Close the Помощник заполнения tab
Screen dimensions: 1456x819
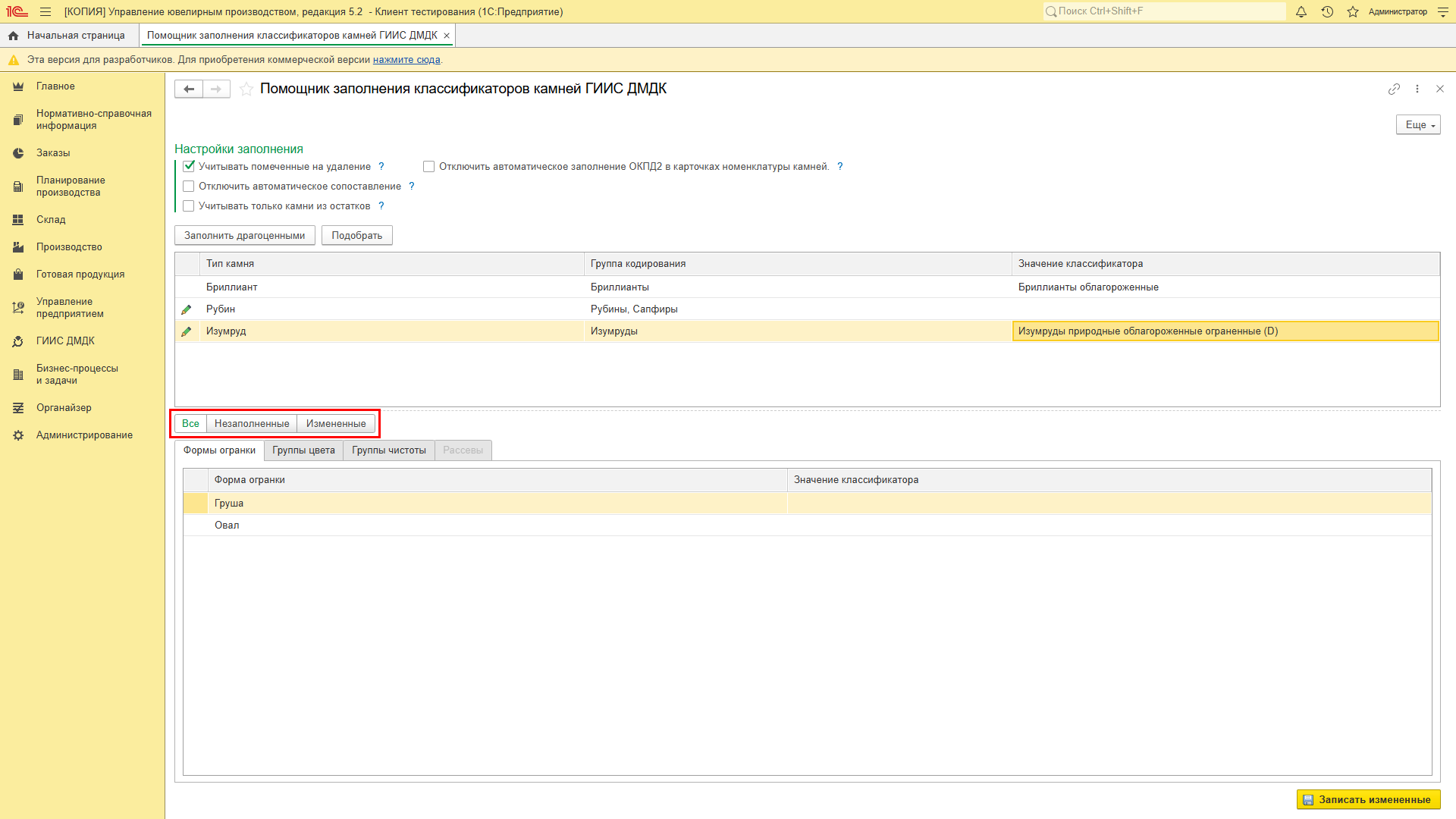(x=447, y=36)
